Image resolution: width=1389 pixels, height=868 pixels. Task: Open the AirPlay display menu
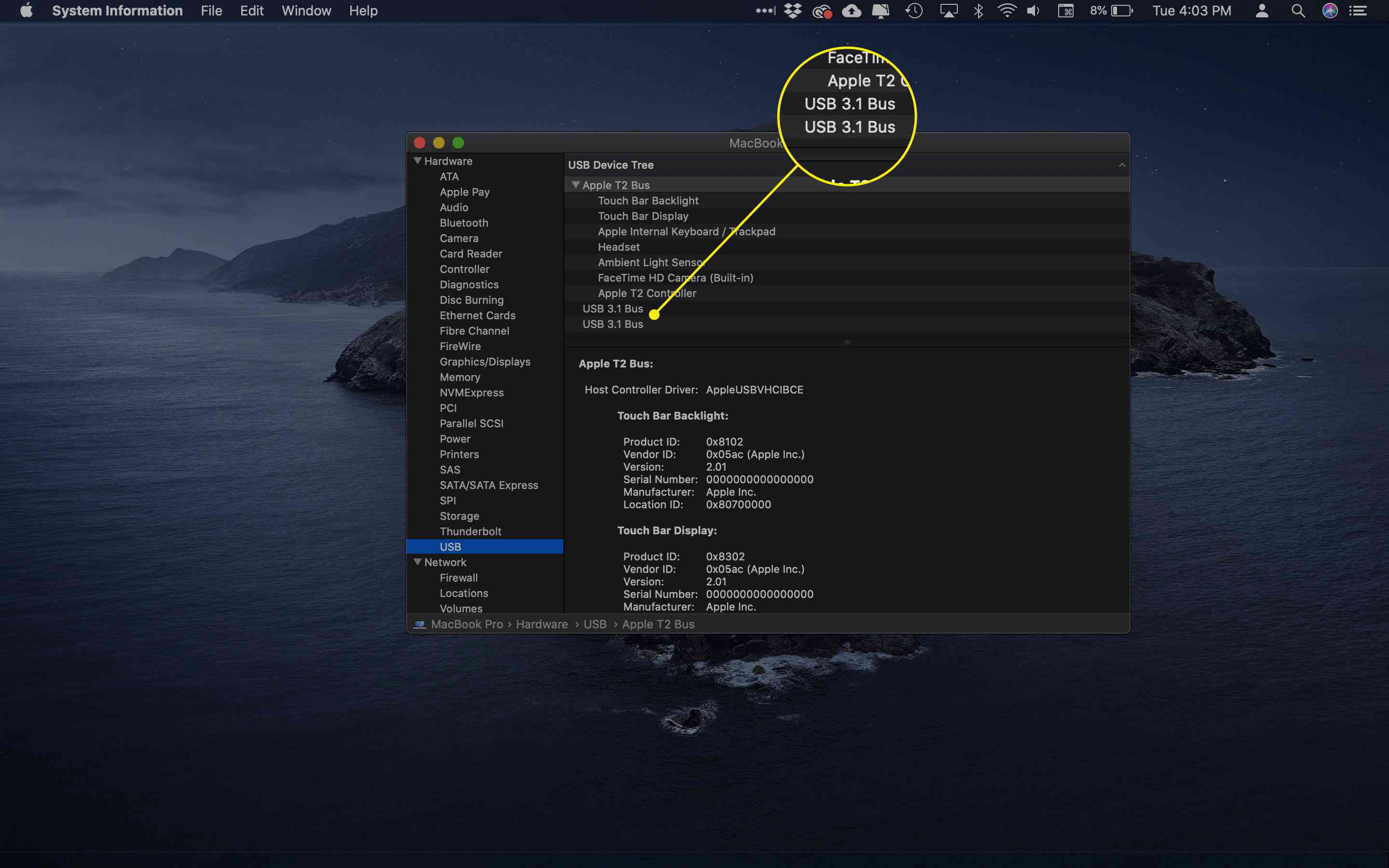pos(948,11)
